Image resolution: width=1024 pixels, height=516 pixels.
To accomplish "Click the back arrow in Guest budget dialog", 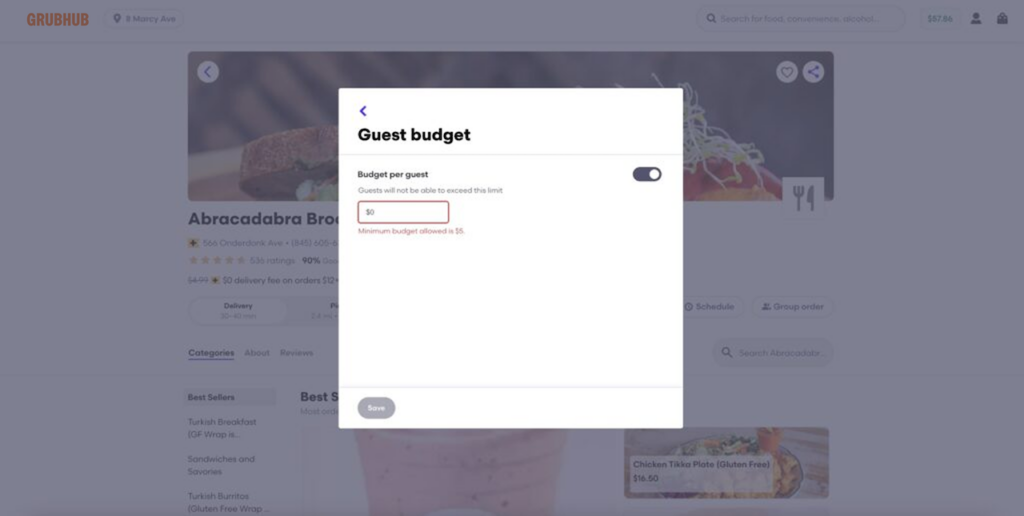I will (x=363, y=111).
